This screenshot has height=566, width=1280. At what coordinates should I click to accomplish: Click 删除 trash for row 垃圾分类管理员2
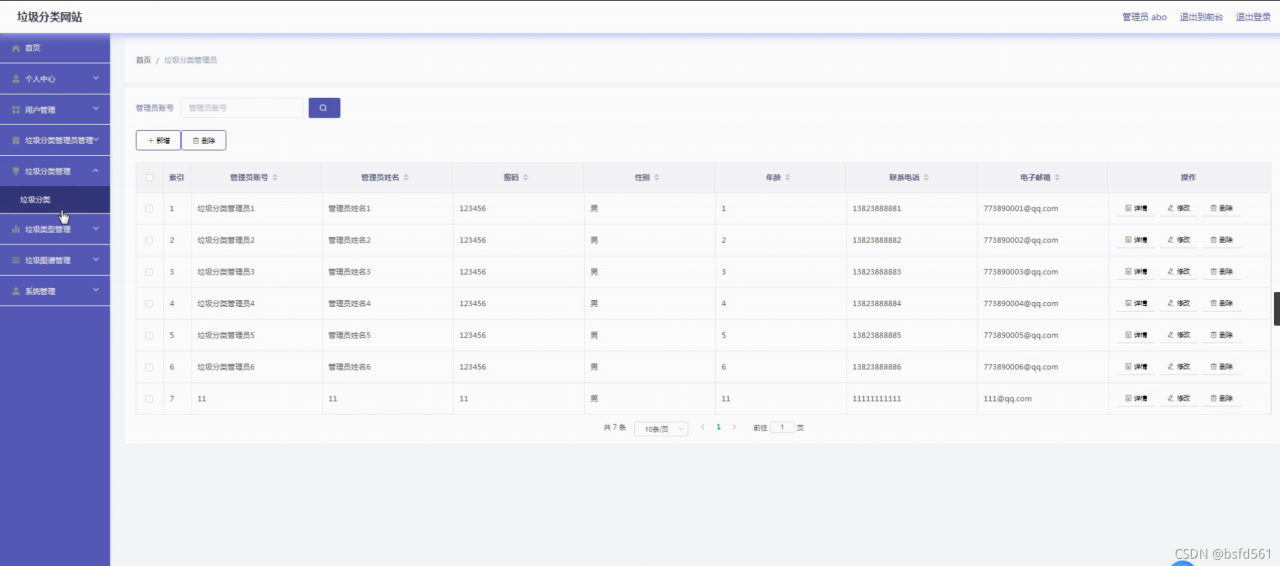pyautogui.click(x=1221, y=240)
